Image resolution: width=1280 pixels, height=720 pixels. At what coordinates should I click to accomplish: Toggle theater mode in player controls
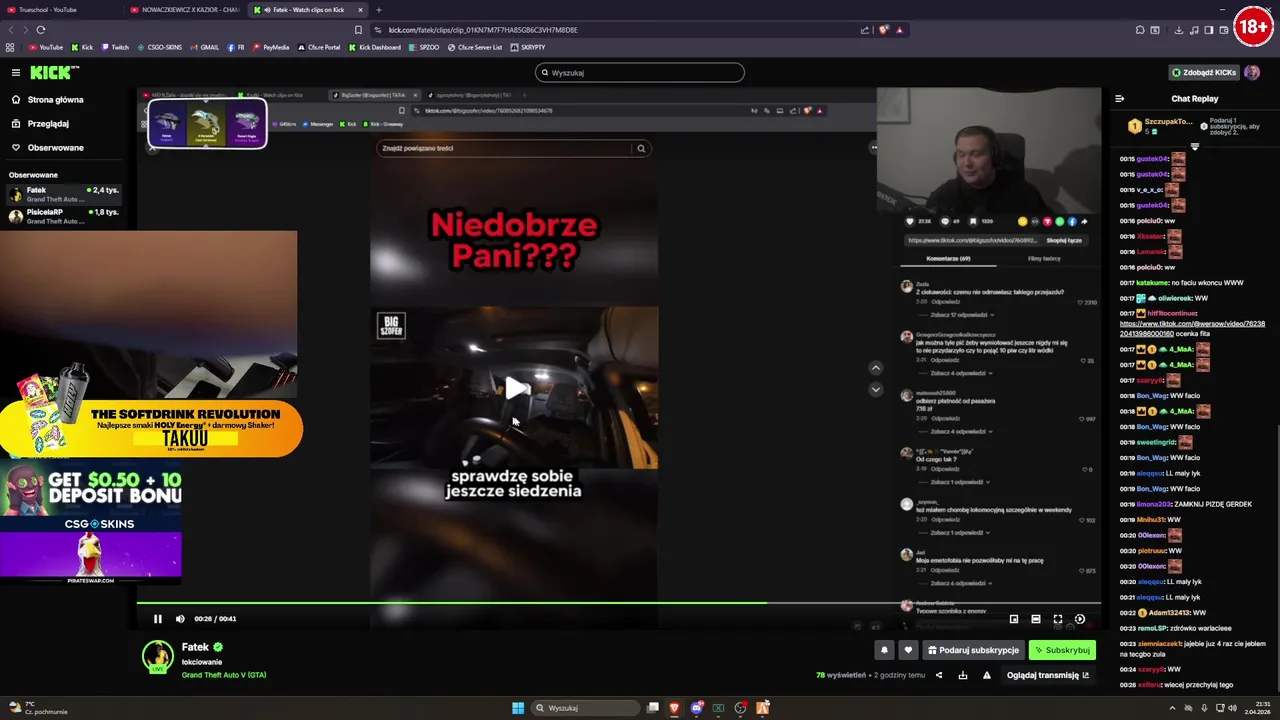[x=1036, y=619]
